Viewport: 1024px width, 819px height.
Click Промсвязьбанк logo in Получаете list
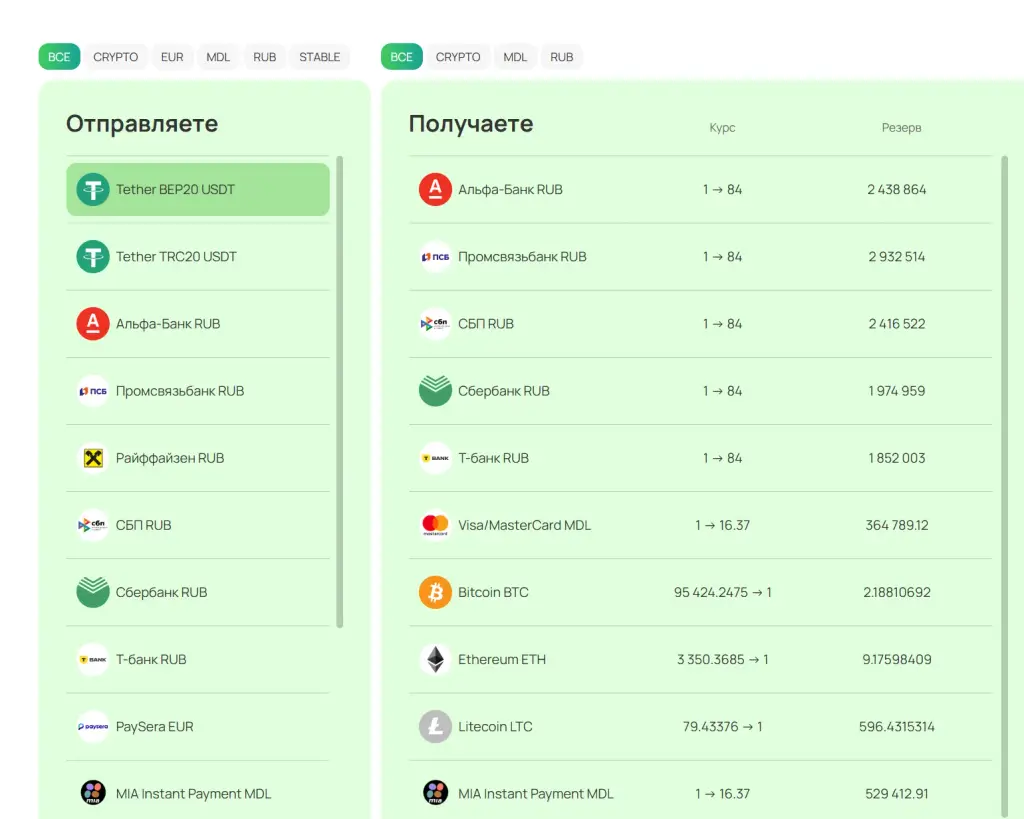pyautogui.click(x=435, y=257)
